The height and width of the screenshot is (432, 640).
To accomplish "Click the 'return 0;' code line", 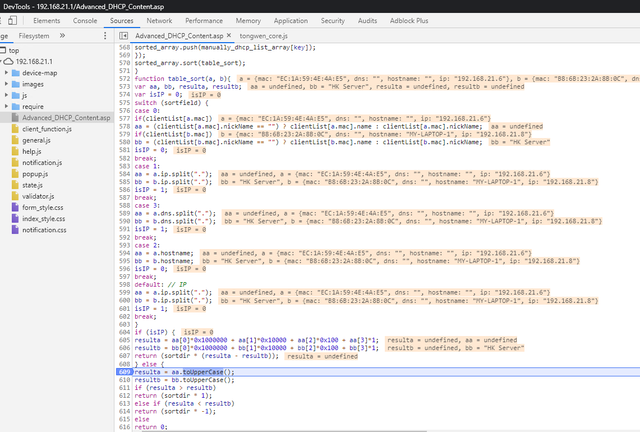I will [151, 427].
